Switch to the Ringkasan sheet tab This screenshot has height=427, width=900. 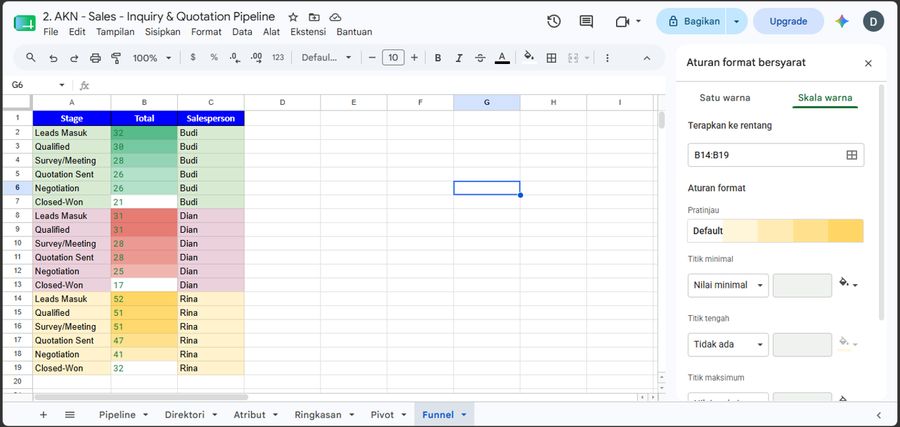click(318, 414)
